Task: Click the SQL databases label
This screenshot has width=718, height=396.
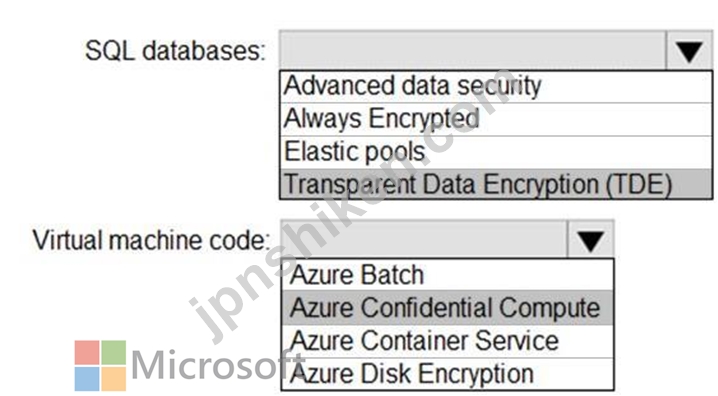Action: [175, 50]
